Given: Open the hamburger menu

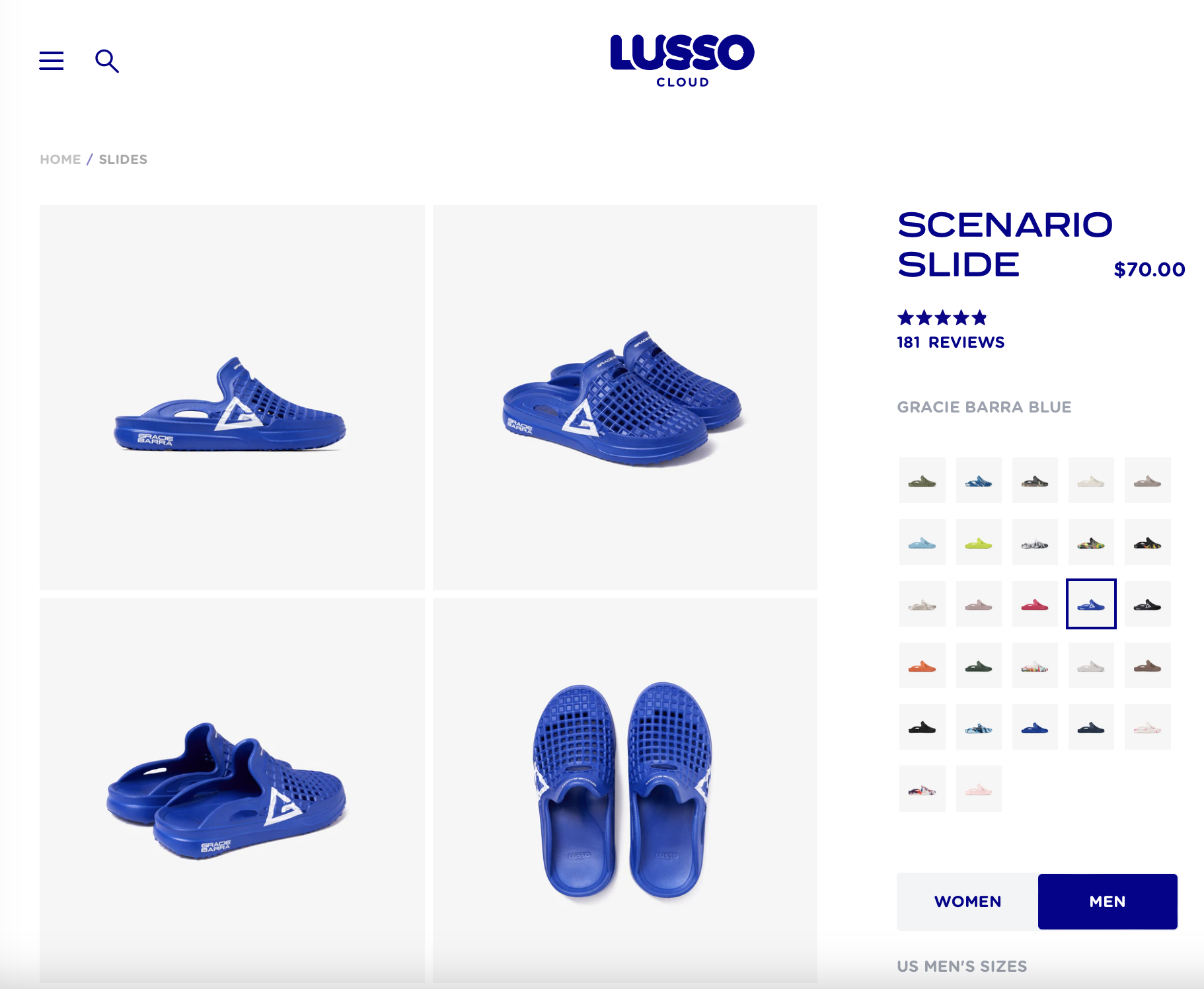Looking at the screenshot, I should 52,61.
